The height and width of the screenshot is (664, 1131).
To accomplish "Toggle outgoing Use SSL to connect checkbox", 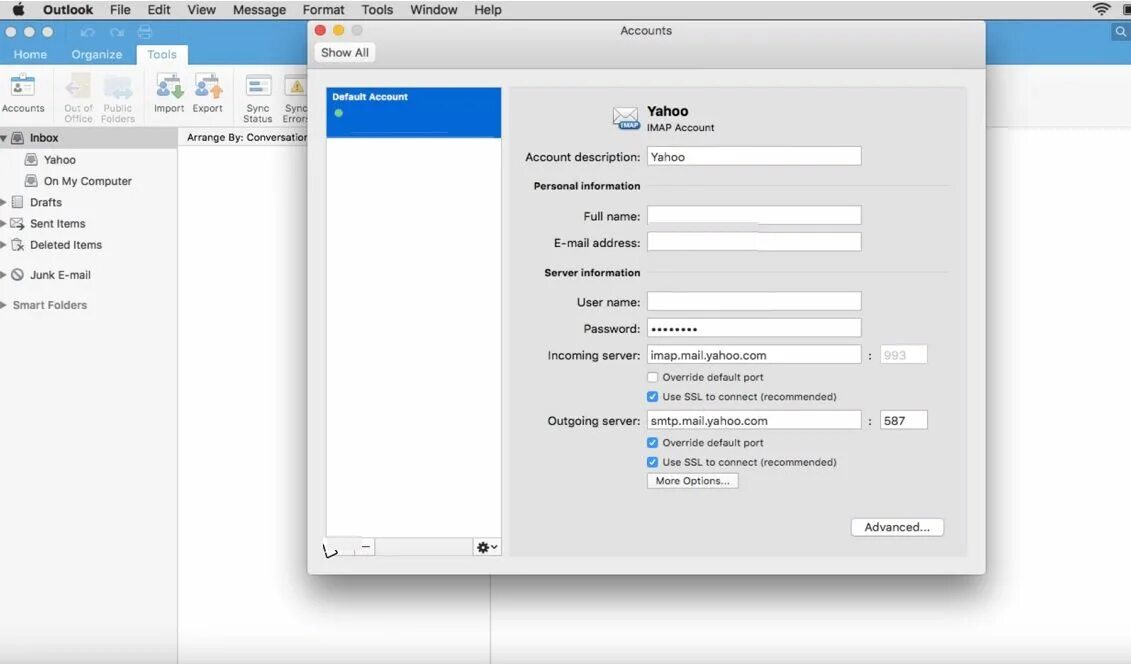I will point(653,462).
